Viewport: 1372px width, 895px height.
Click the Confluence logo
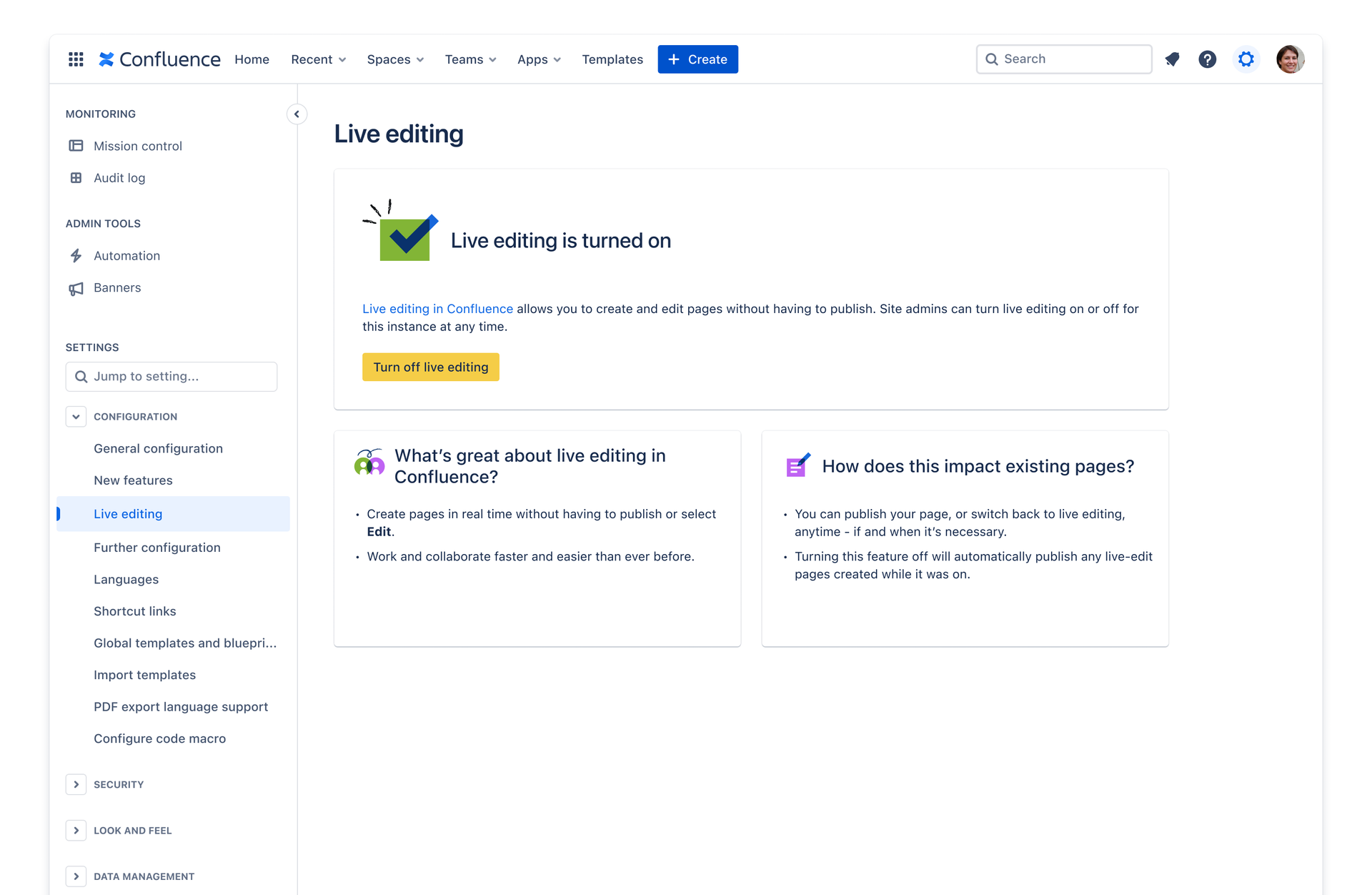click(x=159, y=59)
